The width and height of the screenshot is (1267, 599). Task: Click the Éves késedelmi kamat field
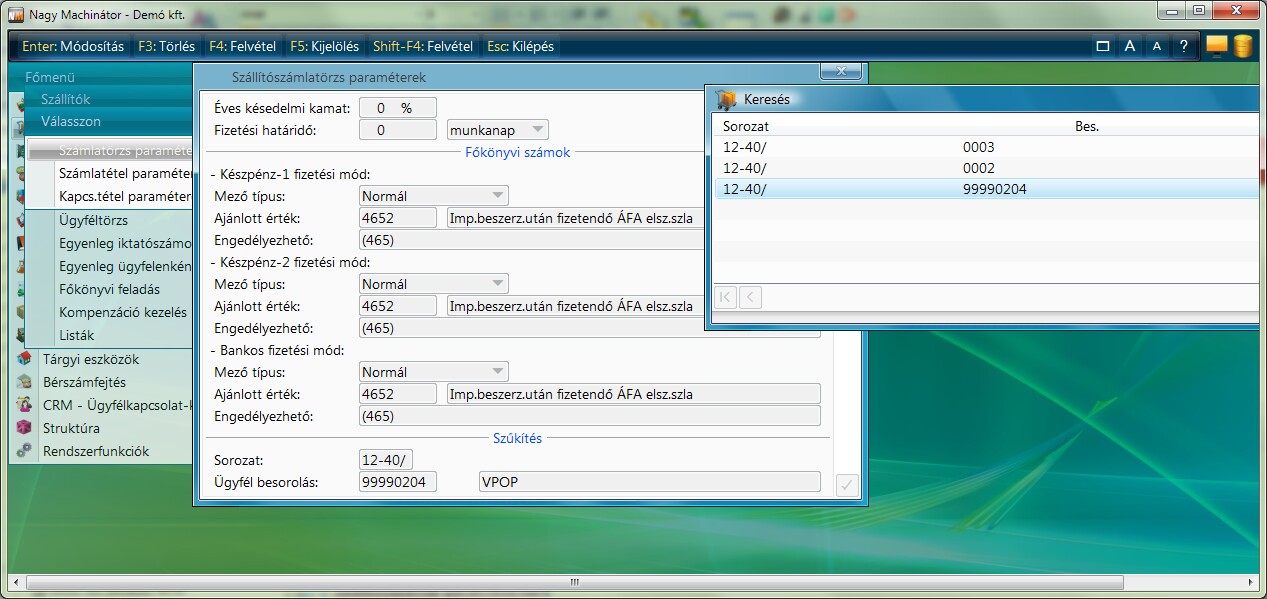(398, 108)
